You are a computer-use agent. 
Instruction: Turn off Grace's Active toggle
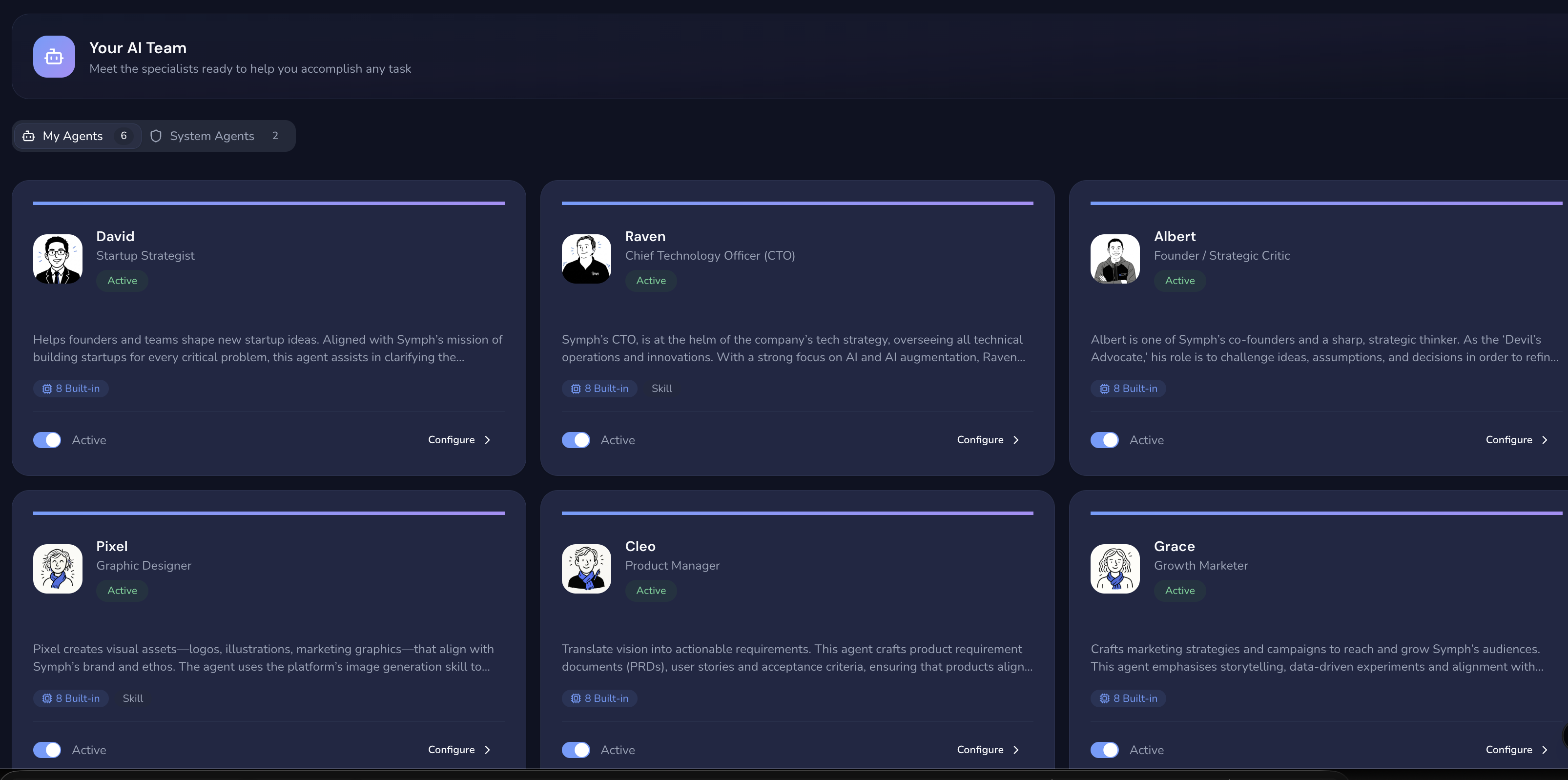tap(1104, 750)
